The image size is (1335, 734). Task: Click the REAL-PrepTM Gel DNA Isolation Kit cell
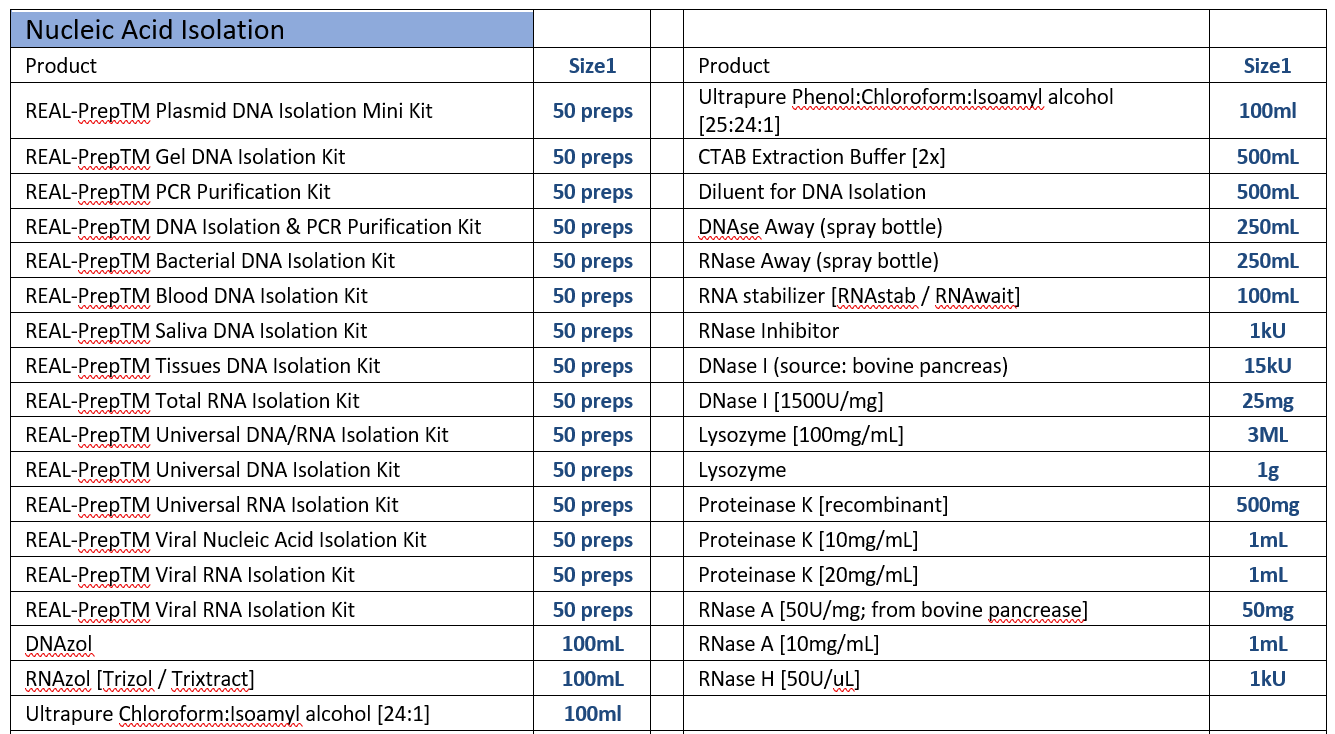pos(185,157)
